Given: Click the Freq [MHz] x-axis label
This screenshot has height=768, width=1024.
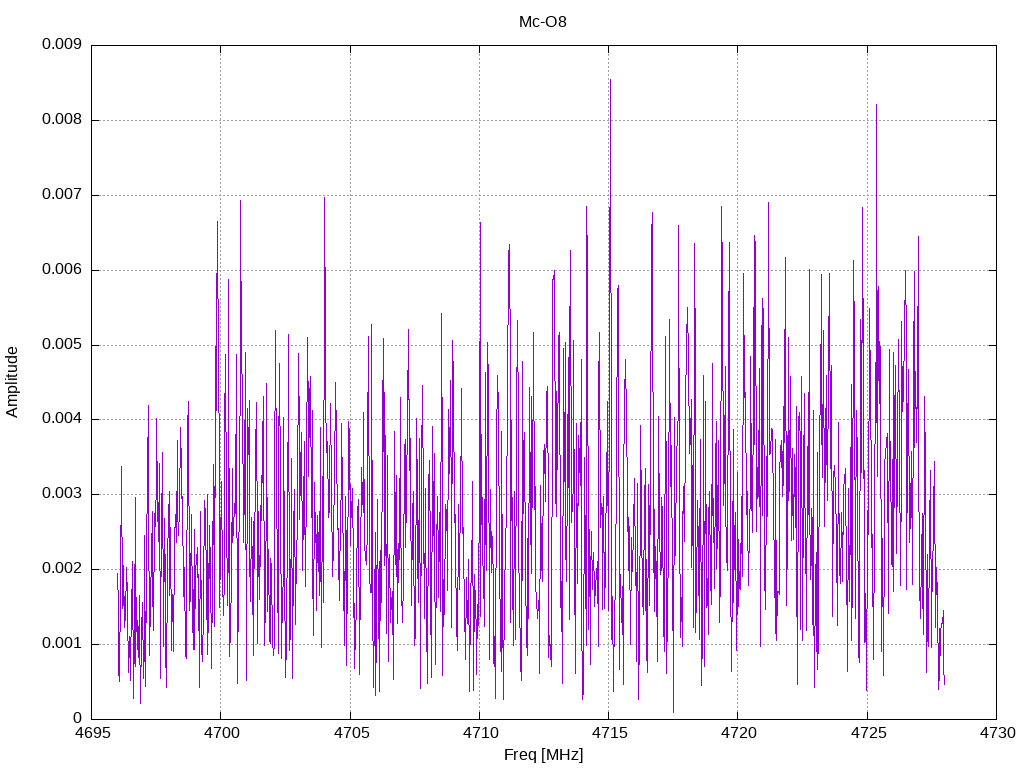Looking at the screenshot, I should 543,755.
